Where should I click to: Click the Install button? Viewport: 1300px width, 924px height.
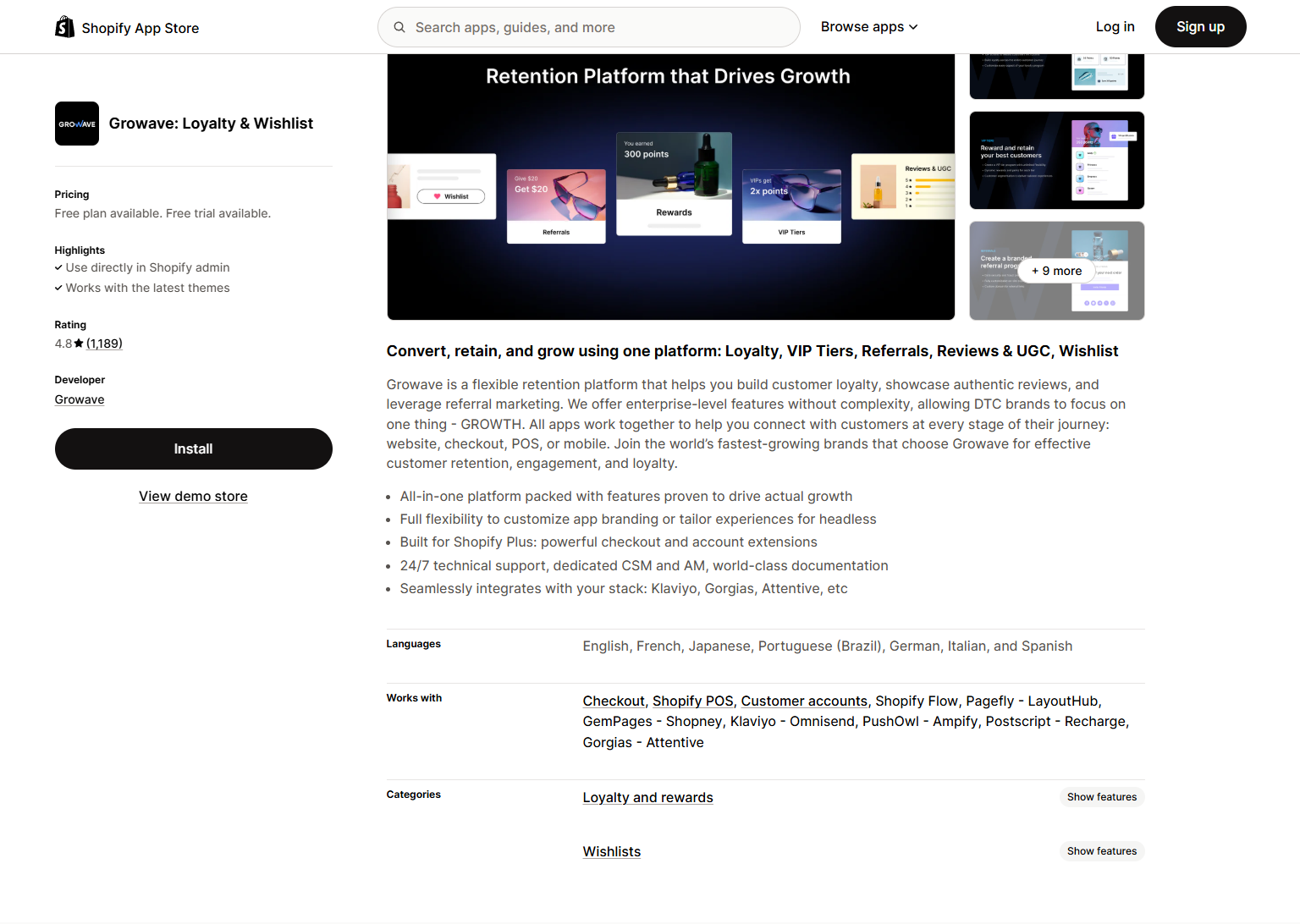tap(193, 448)
